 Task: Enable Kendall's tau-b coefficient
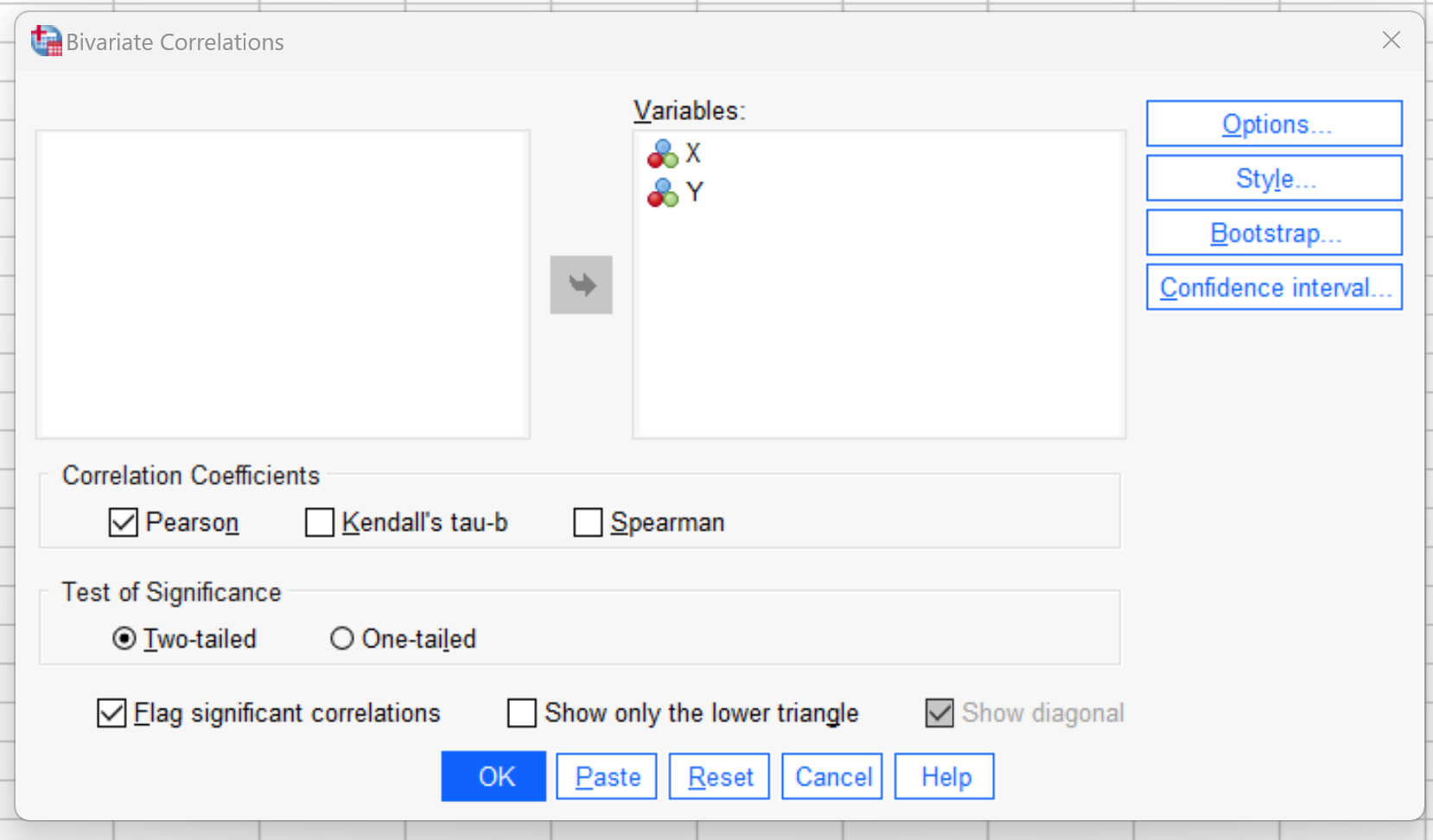pyautogui.click(x=320, y=522)
